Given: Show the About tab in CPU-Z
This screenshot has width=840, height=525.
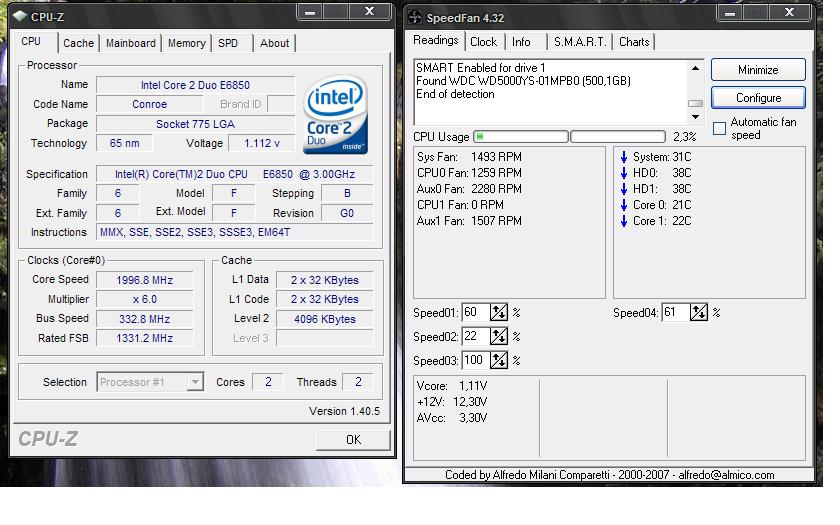Looking at the screenshot, I should [274, 43].
